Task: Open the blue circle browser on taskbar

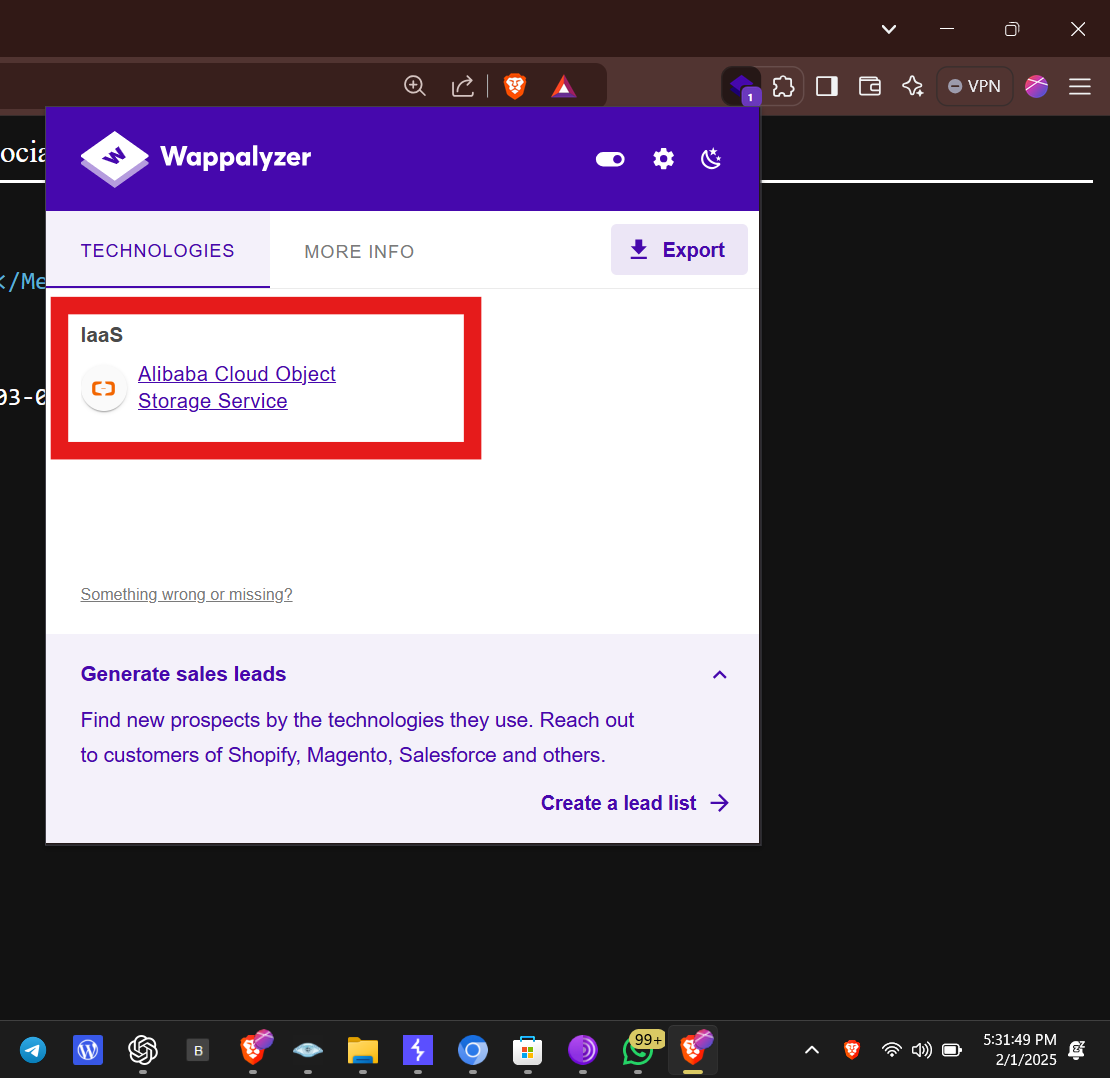Action: (473, 1050)
